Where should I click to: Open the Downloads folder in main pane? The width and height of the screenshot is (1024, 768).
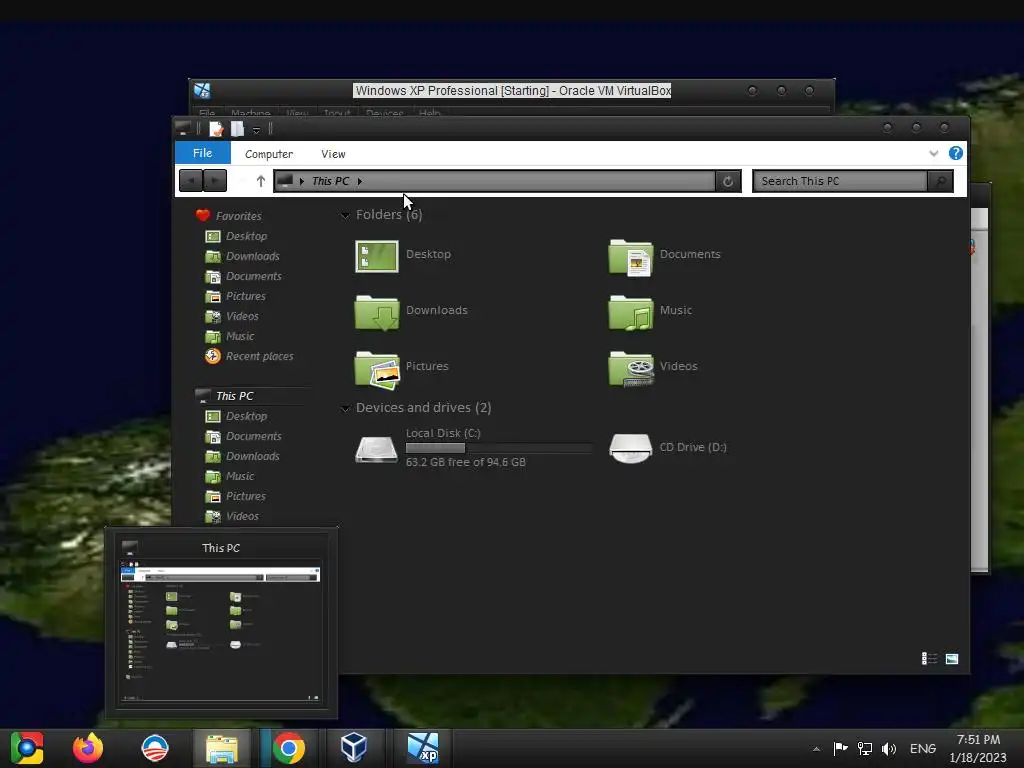411,312
